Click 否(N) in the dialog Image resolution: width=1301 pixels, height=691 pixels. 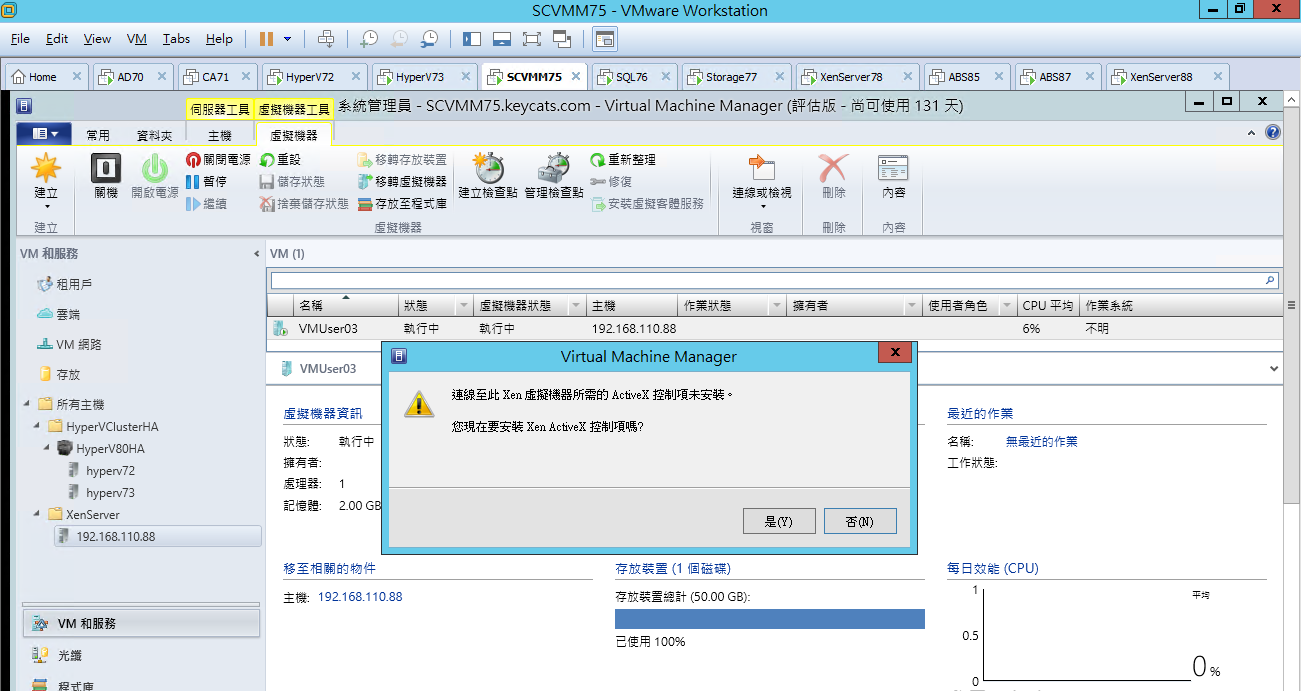860,521
